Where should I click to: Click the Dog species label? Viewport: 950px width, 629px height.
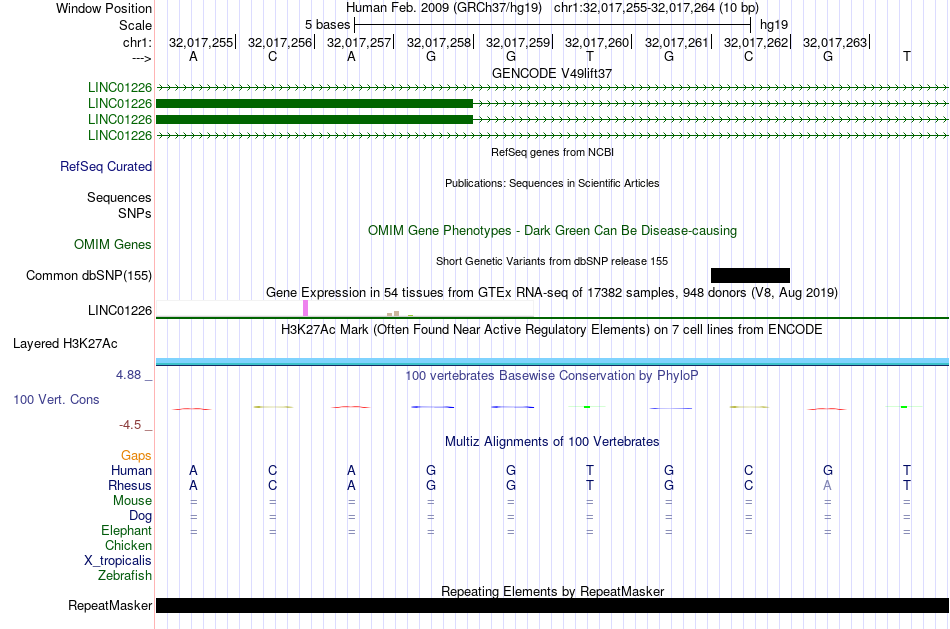[x=140, y=516]
